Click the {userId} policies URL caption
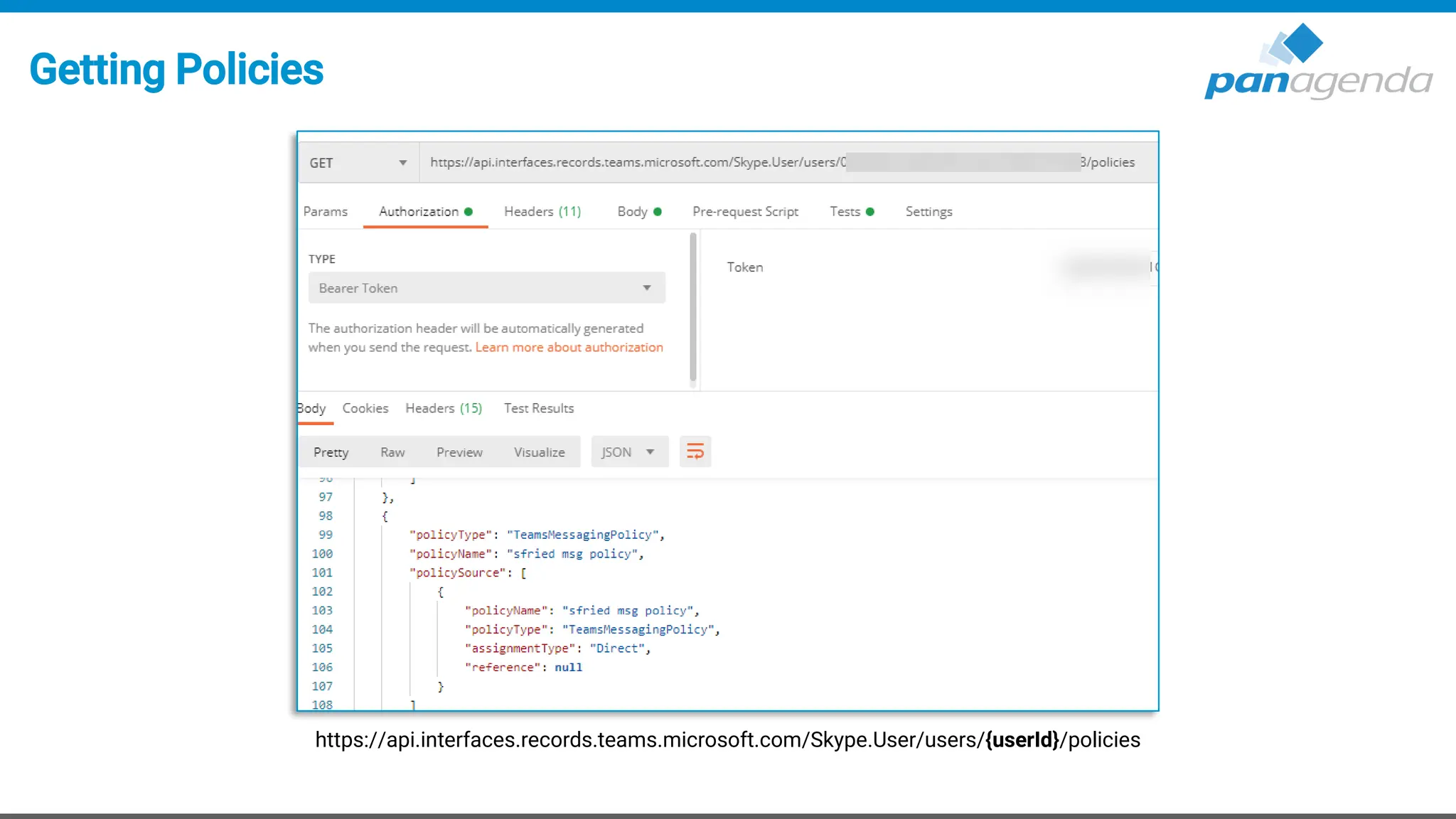The width and height of the screenshot is (1456, 819). (x=727, y=740)
